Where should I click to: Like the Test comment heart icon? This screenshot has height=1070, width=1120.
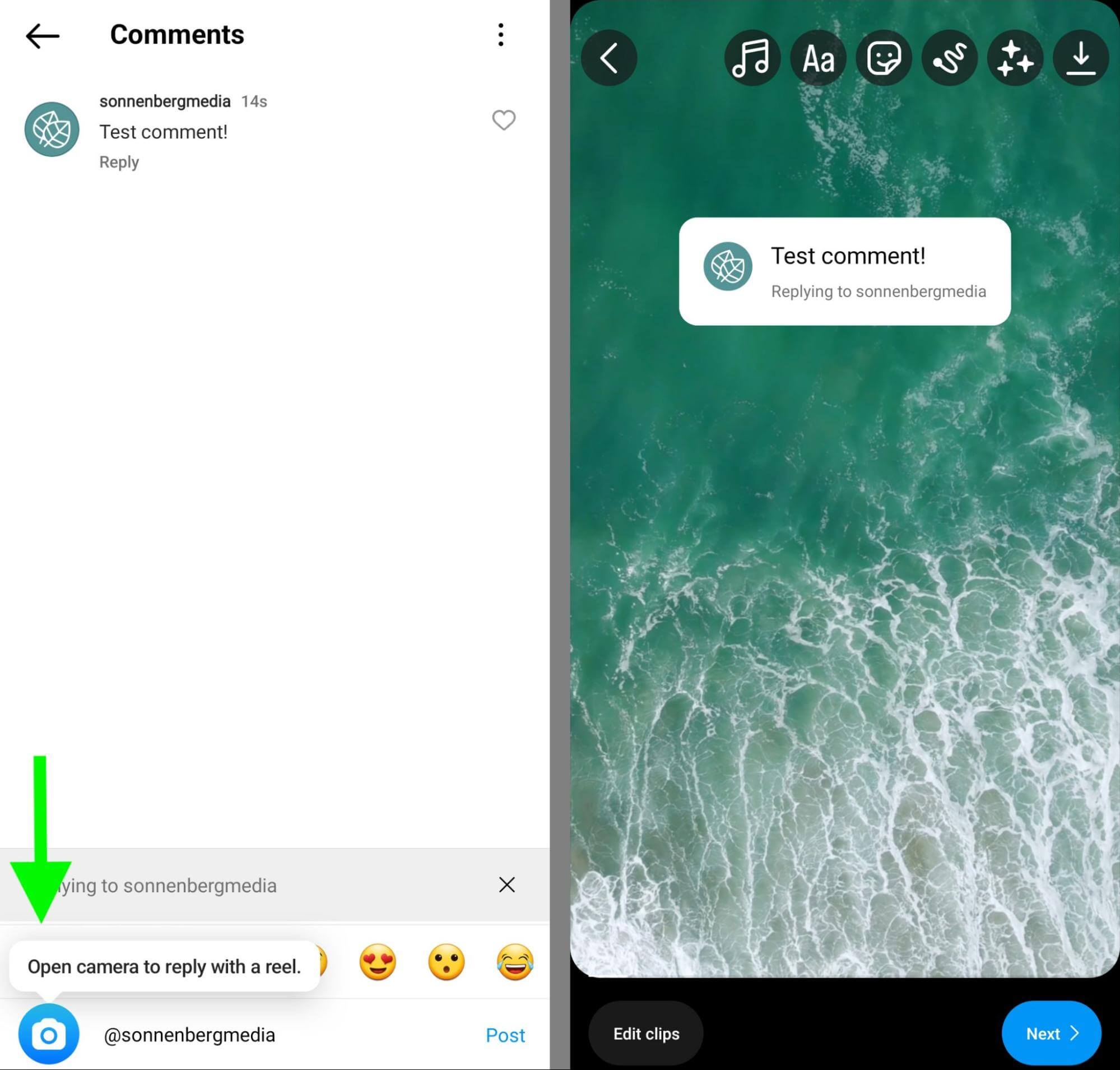coord(503,120)
